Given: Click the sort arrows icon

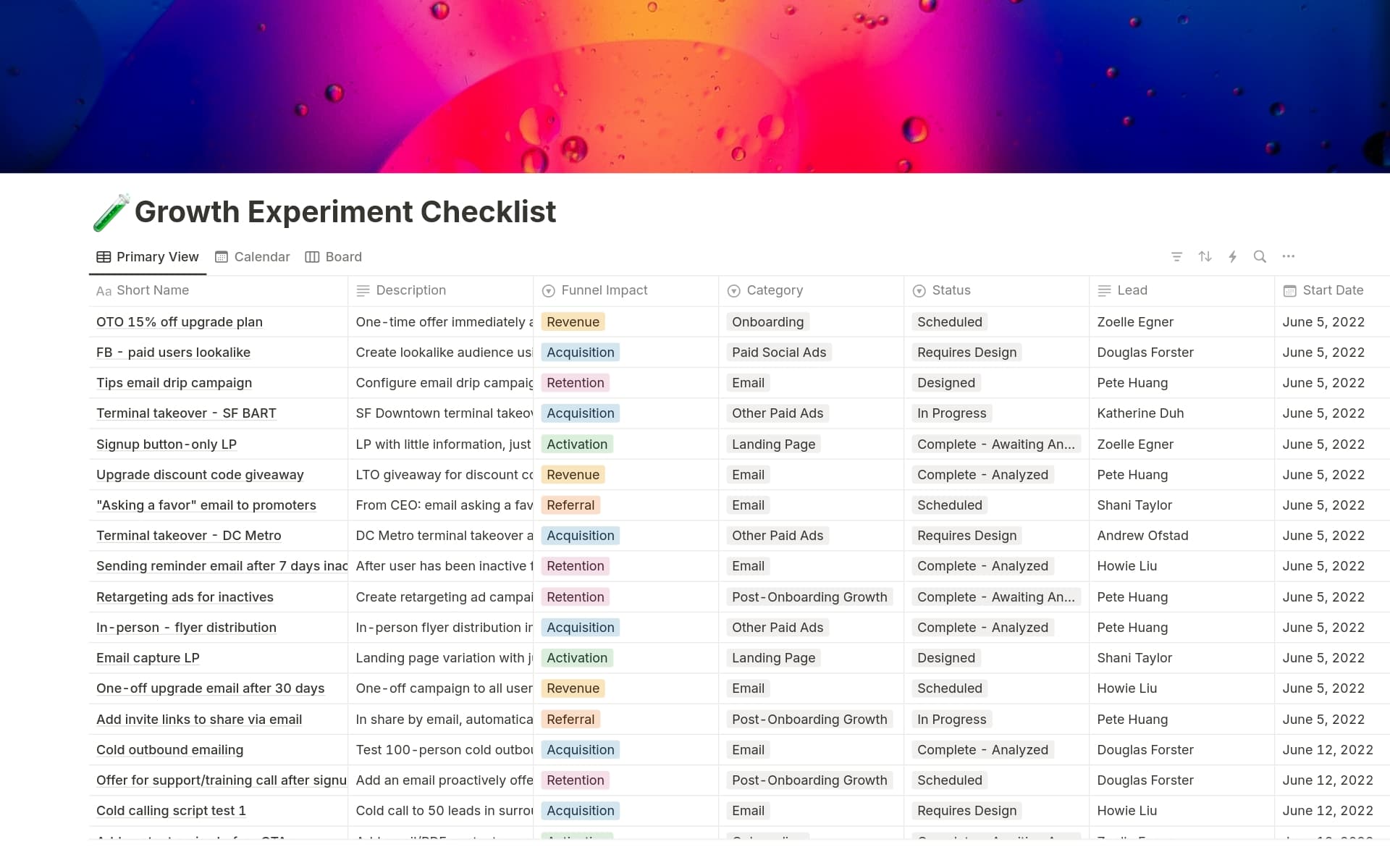Looking at the screenshot, I should point(1205,256).
